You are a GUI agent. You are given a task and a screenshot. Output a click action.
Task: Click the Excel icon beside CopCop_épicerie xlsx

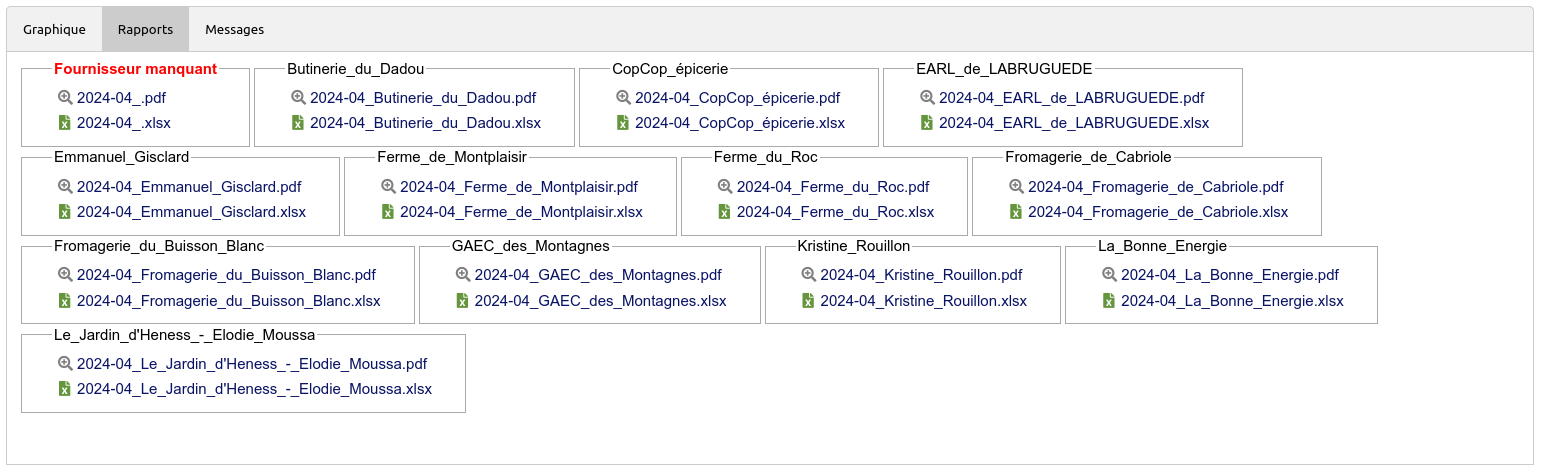point(623,123)
